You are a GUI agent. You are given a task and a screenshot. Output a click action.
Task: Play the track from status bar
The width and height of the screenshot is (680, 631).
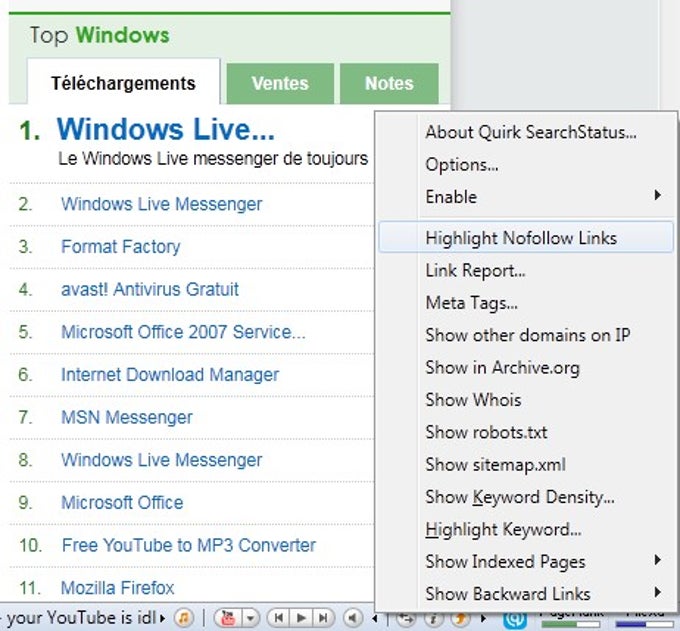(x=301, y=618)
